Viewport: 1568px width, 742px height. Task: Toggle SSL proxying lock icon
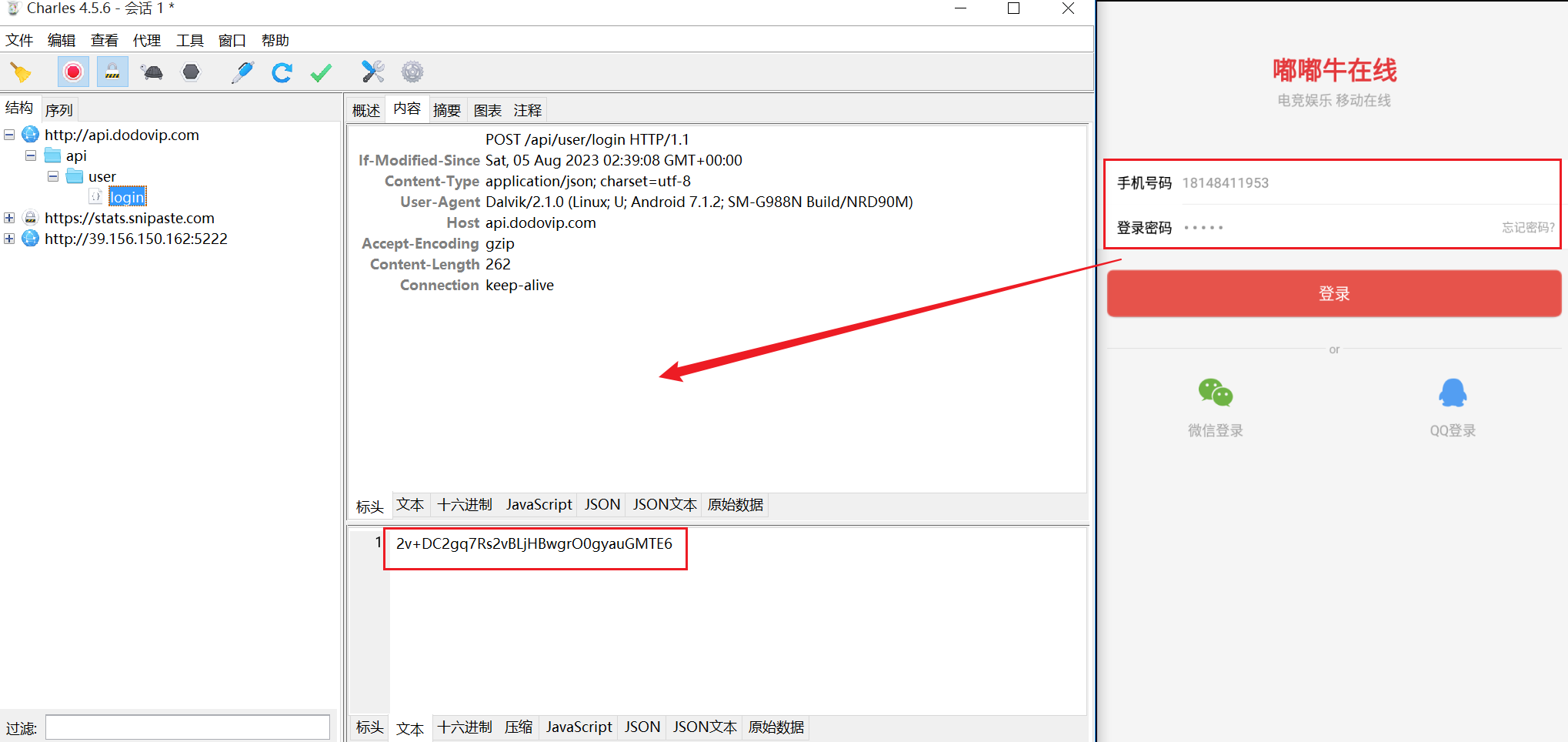coord(112,72)
